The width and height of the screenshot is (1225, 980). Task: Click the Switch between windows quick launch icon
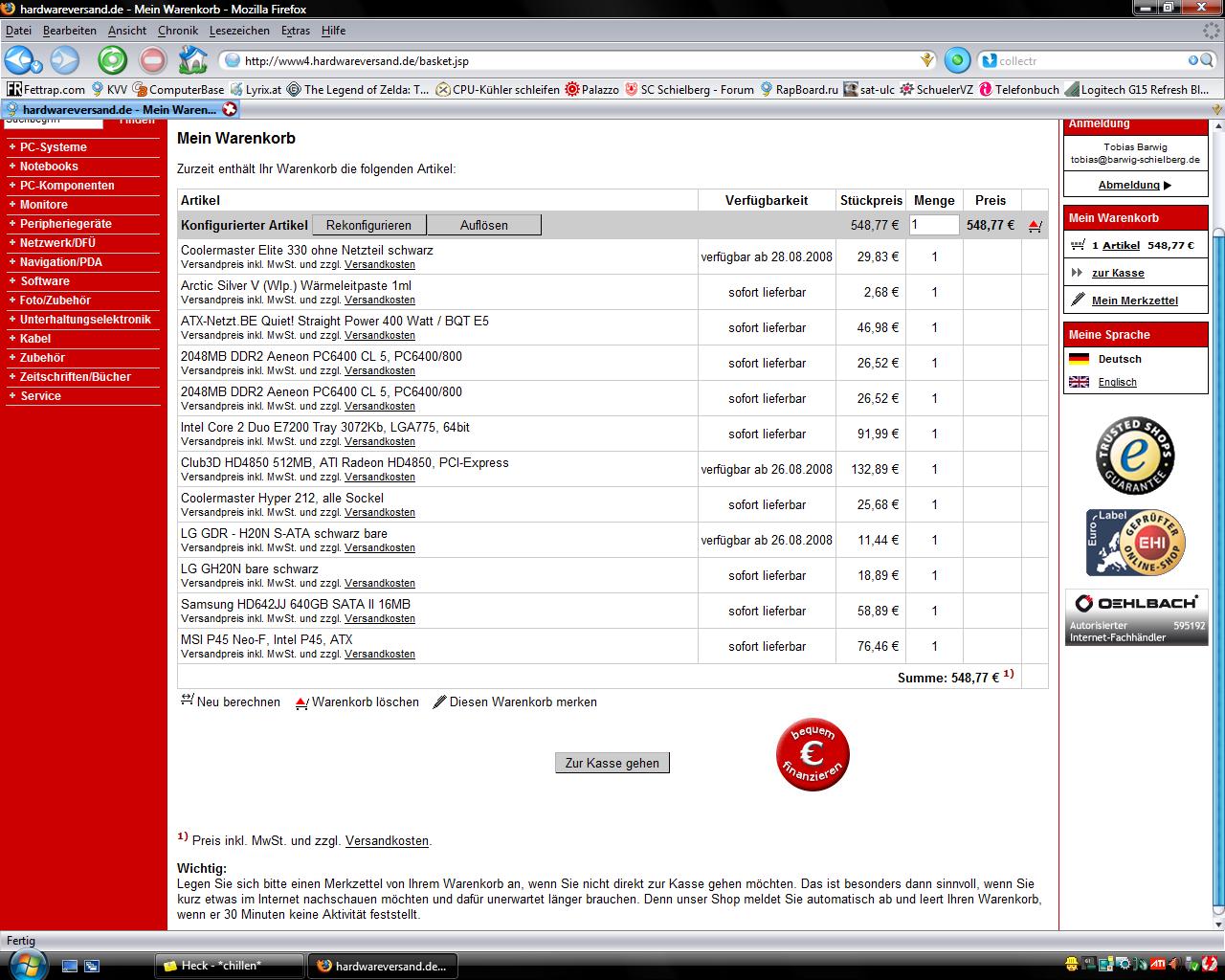coord(92,966)
